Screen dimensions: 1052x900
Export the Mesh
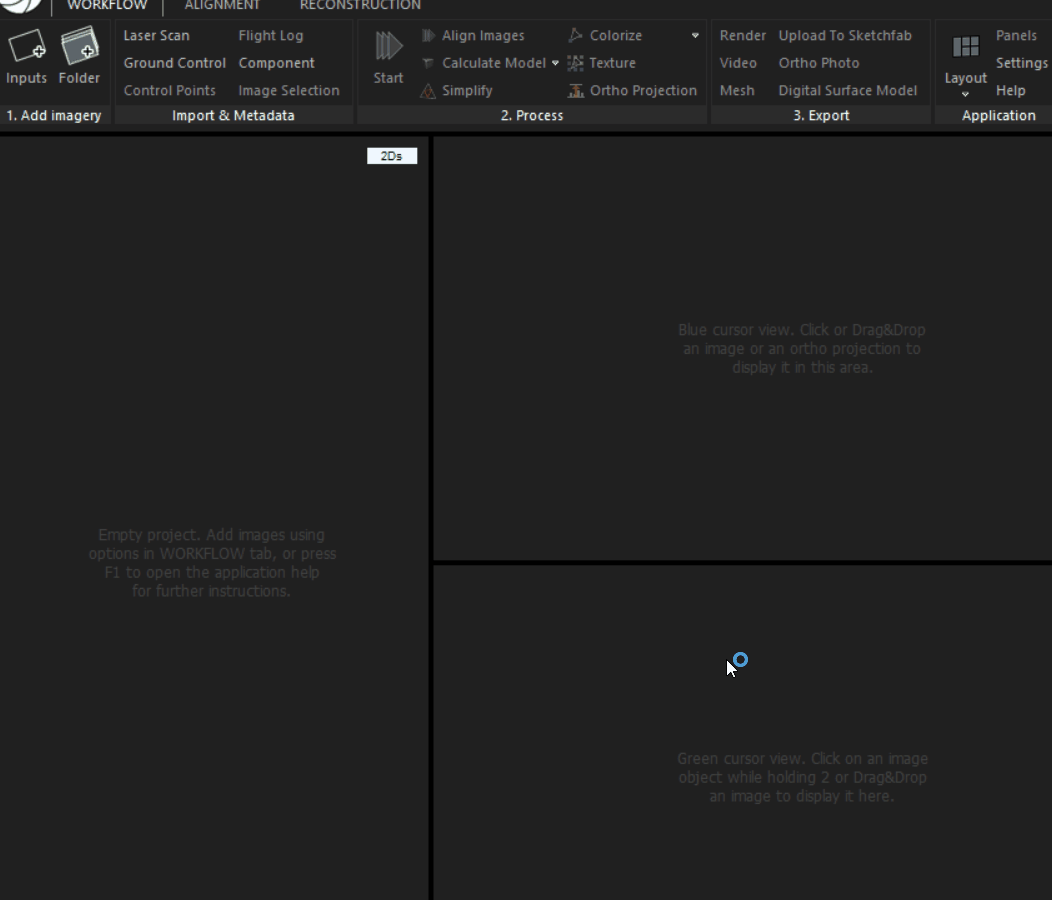click(737, 91)
